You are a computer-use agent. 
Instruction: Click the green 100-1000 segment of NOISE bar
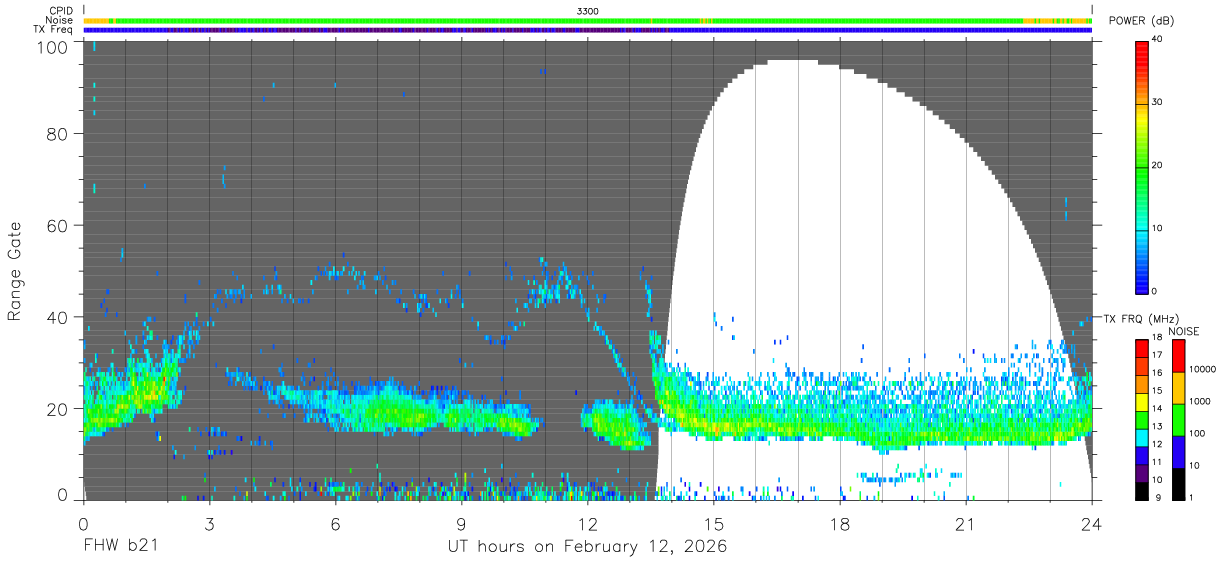click(x=1178, y=420)
